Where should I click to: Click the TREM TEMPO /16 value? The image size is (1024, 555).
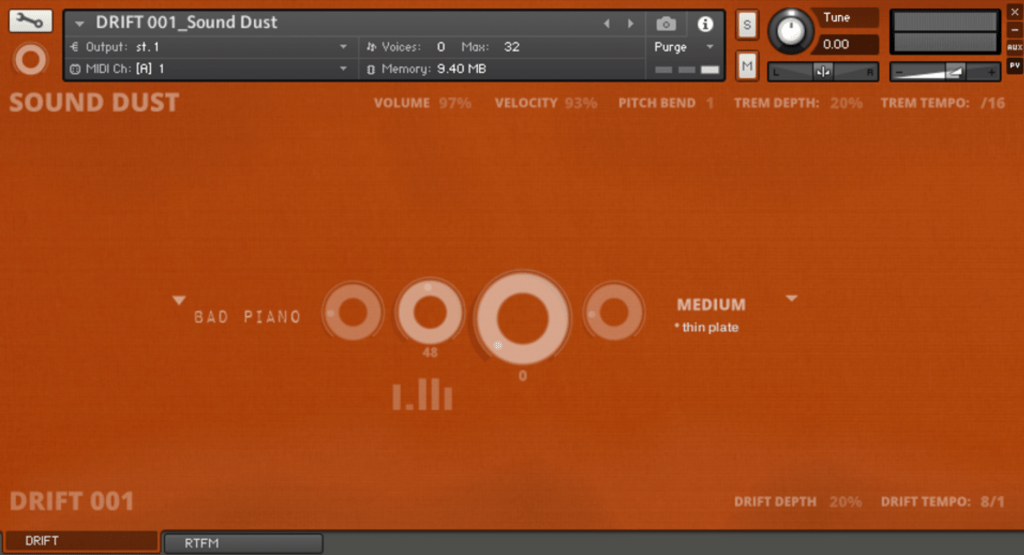[x=993, y=103]
